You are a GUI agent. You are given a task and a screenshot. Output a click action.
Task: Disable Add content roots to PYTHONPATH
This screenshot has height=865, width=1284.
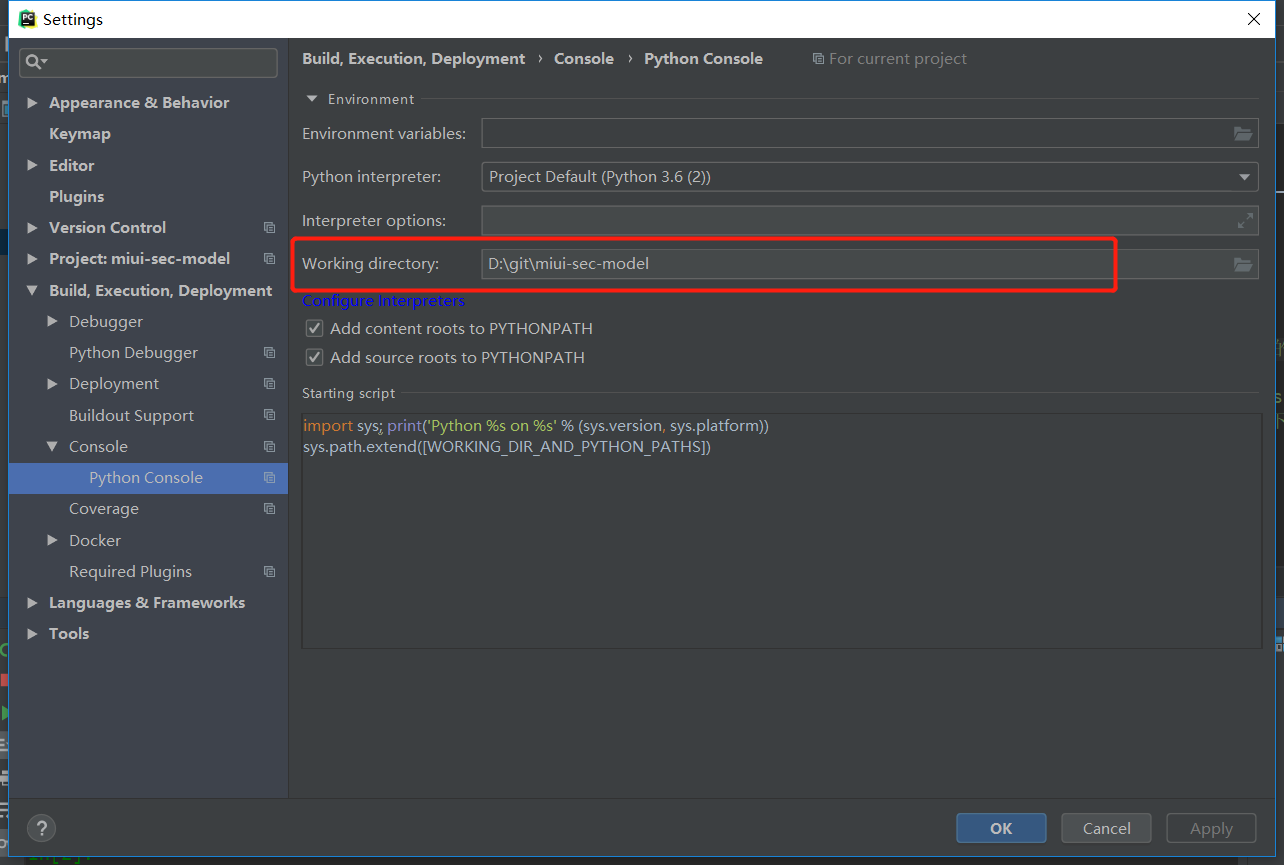(314, 328)
